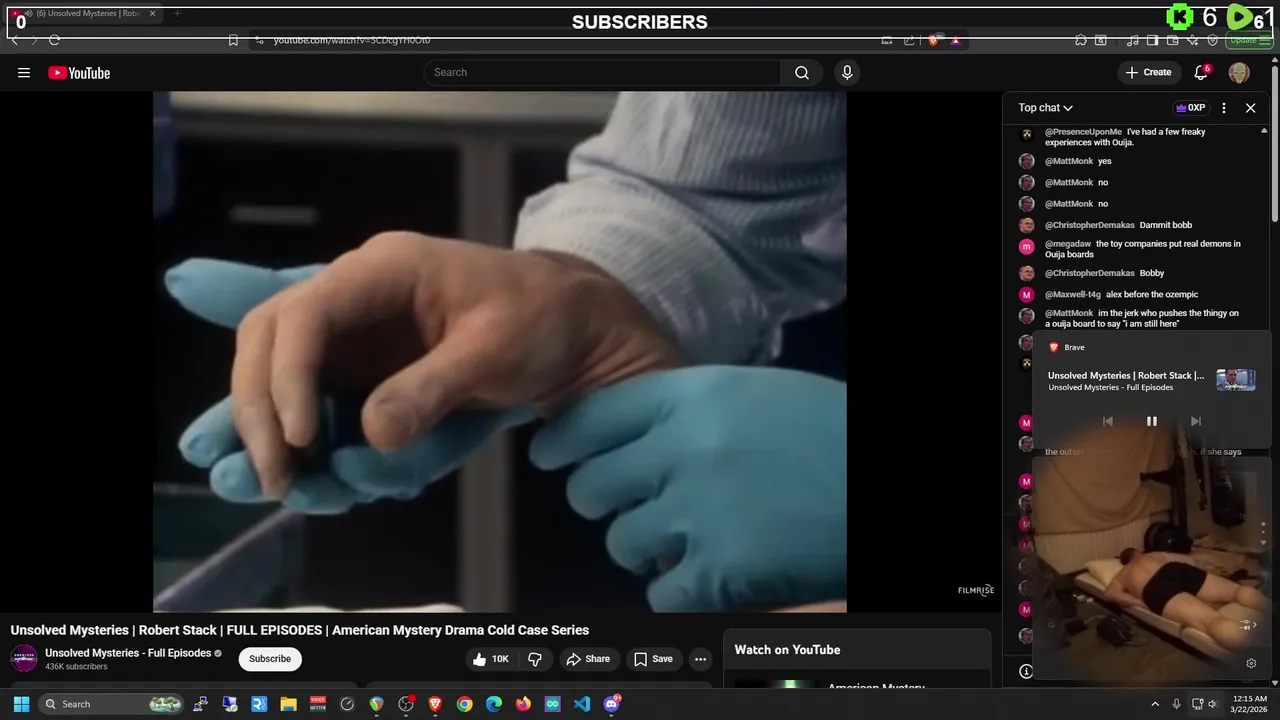The height and width of the screenshot is (720, 1280).
Task: Bookmark this page with the bookmark icon
Action: point(233,40)
